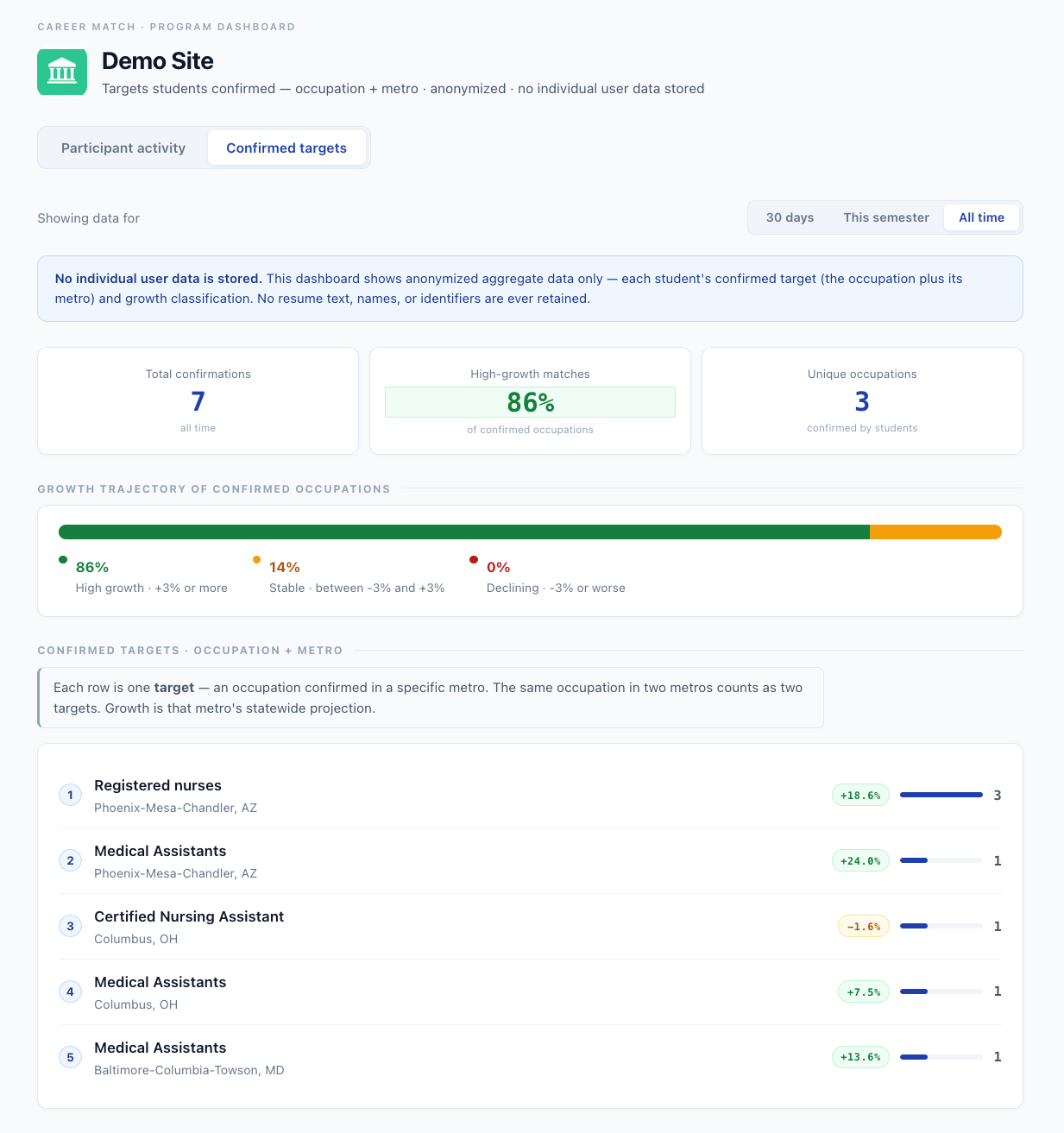Open Certified Nursing Assistant row
This screenshot has height=1133, width=1064.
coord(530,927)
